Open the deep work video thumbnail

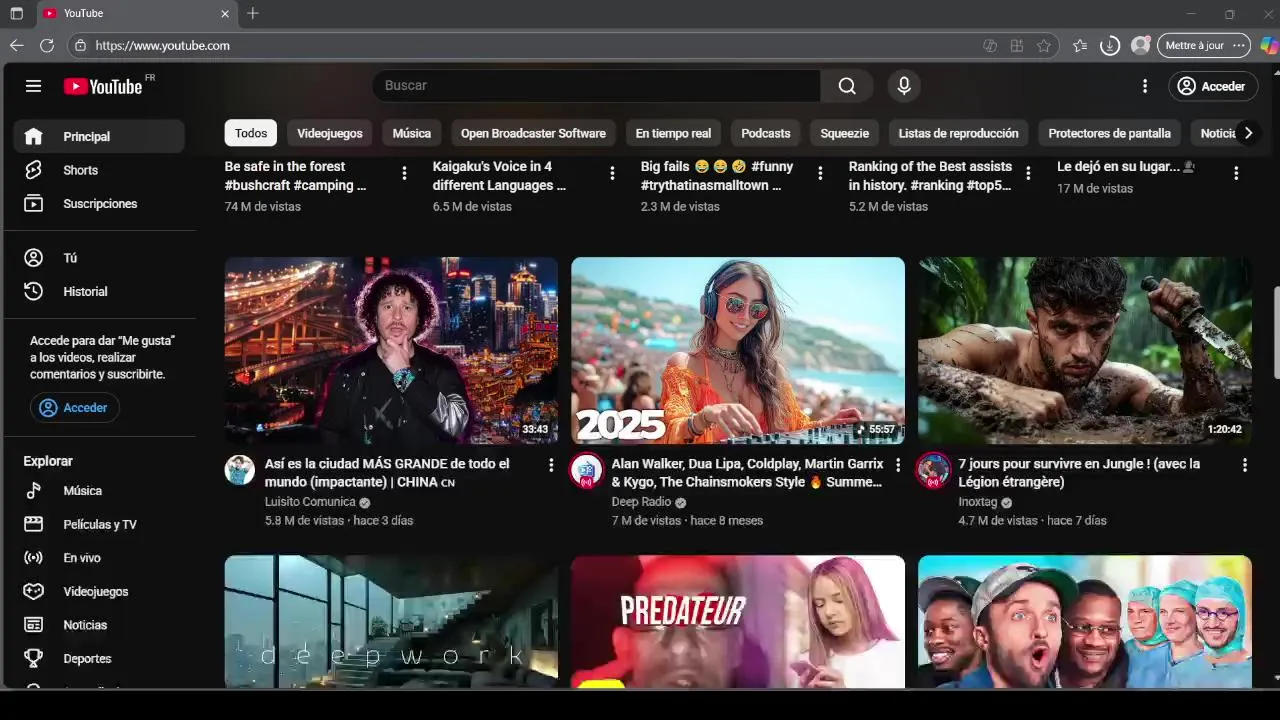tap(391, 622)
